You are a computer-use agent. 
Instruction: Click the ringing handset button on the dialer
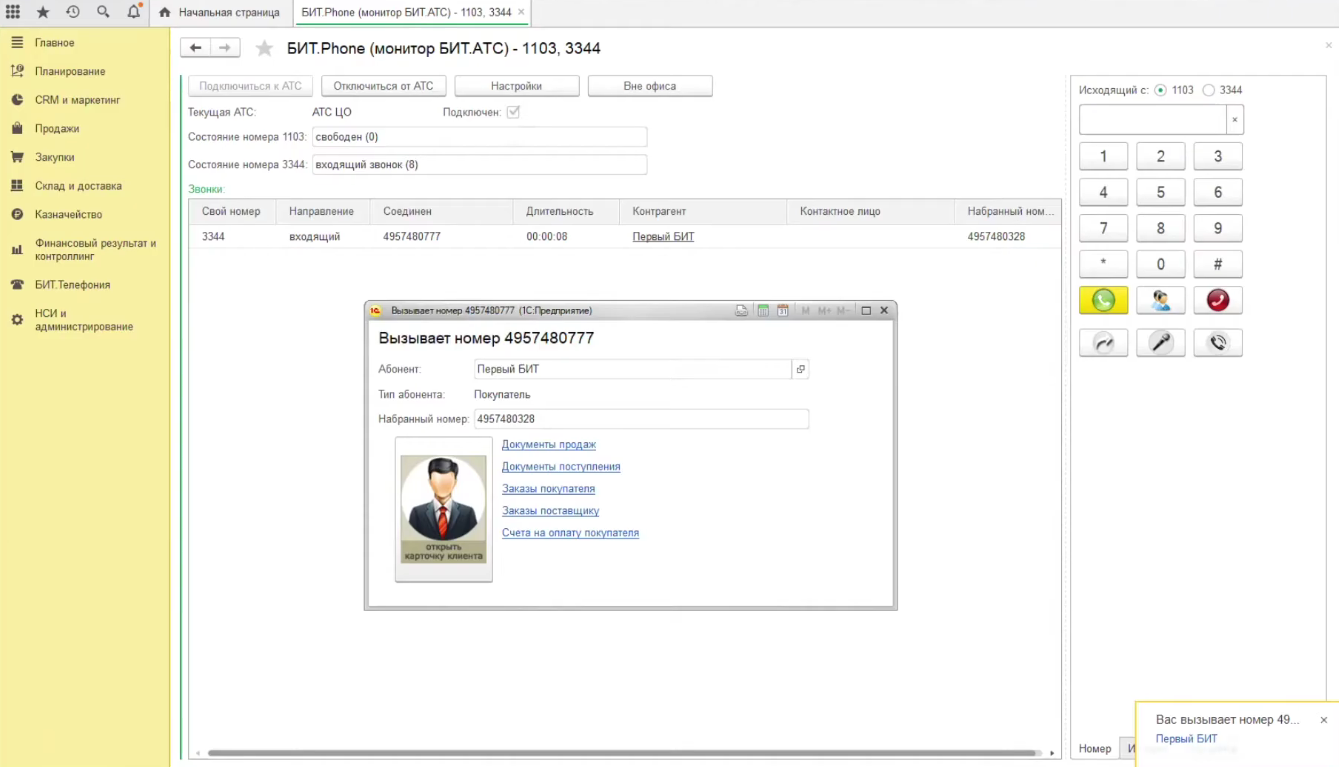pyautogui.click(x=1218, y=343)
